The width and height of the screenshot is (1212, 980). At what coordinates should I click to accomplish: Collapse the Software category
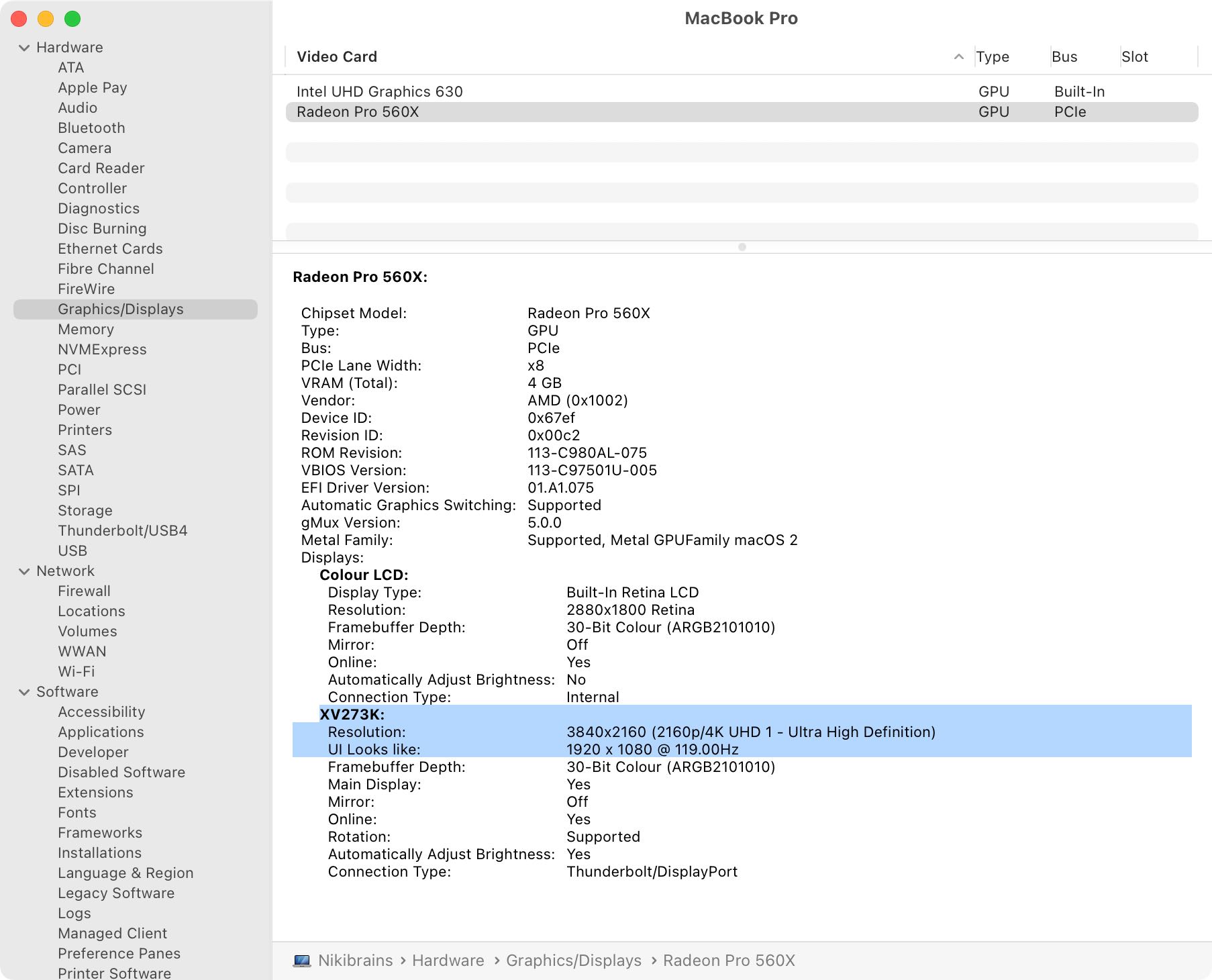tap(24, 691)
